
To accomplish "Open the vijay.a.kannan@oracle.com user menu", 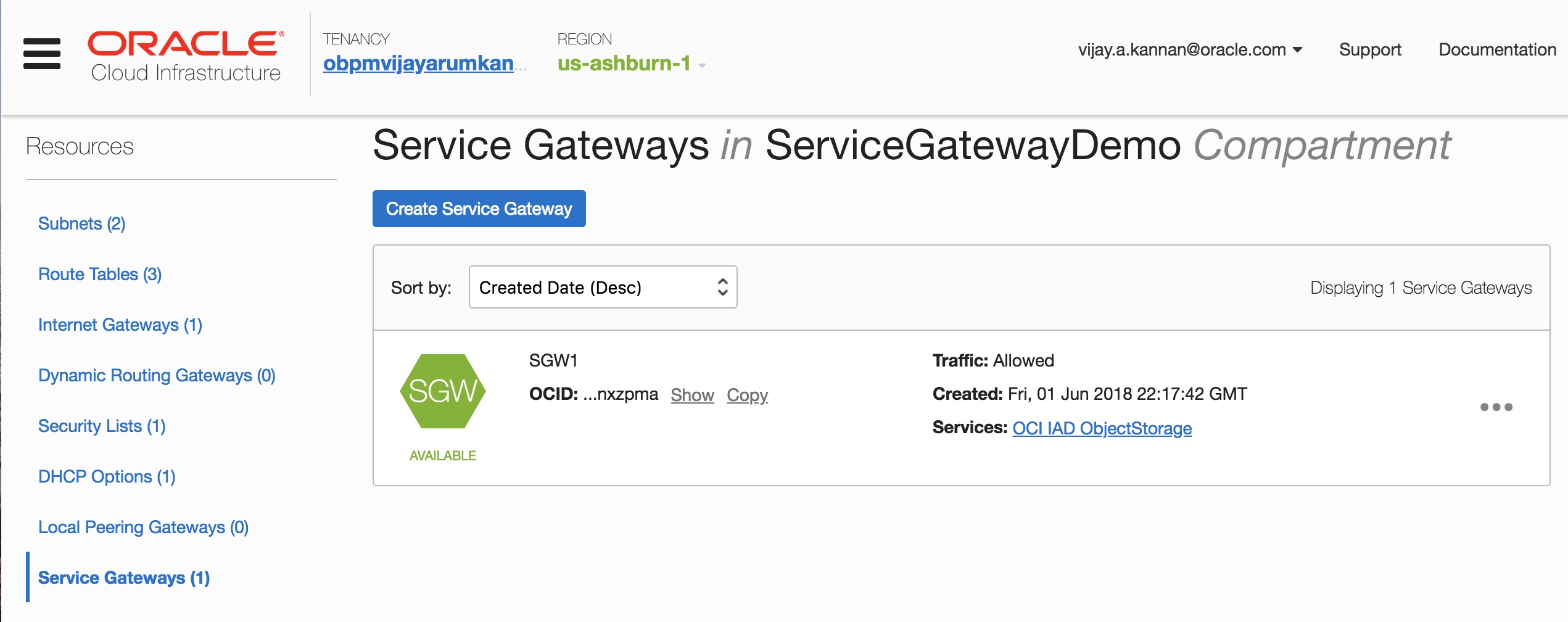I will pyautogui.click(x=1190, y=49).
